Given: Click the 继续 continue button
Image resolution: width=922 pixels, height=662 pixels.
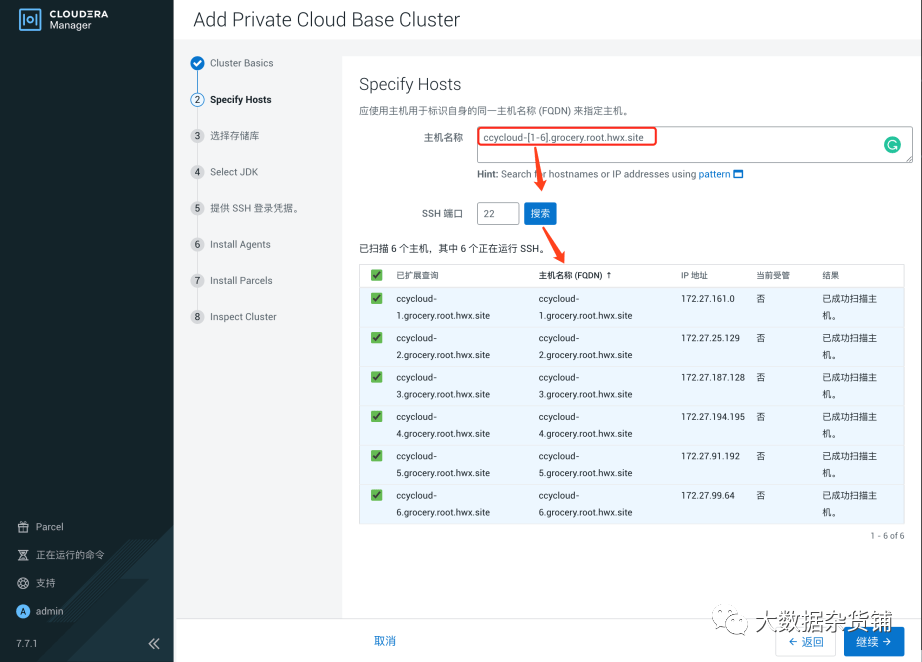Looking at the screenshot, I should pyautogui.click(x=874, y=642).
